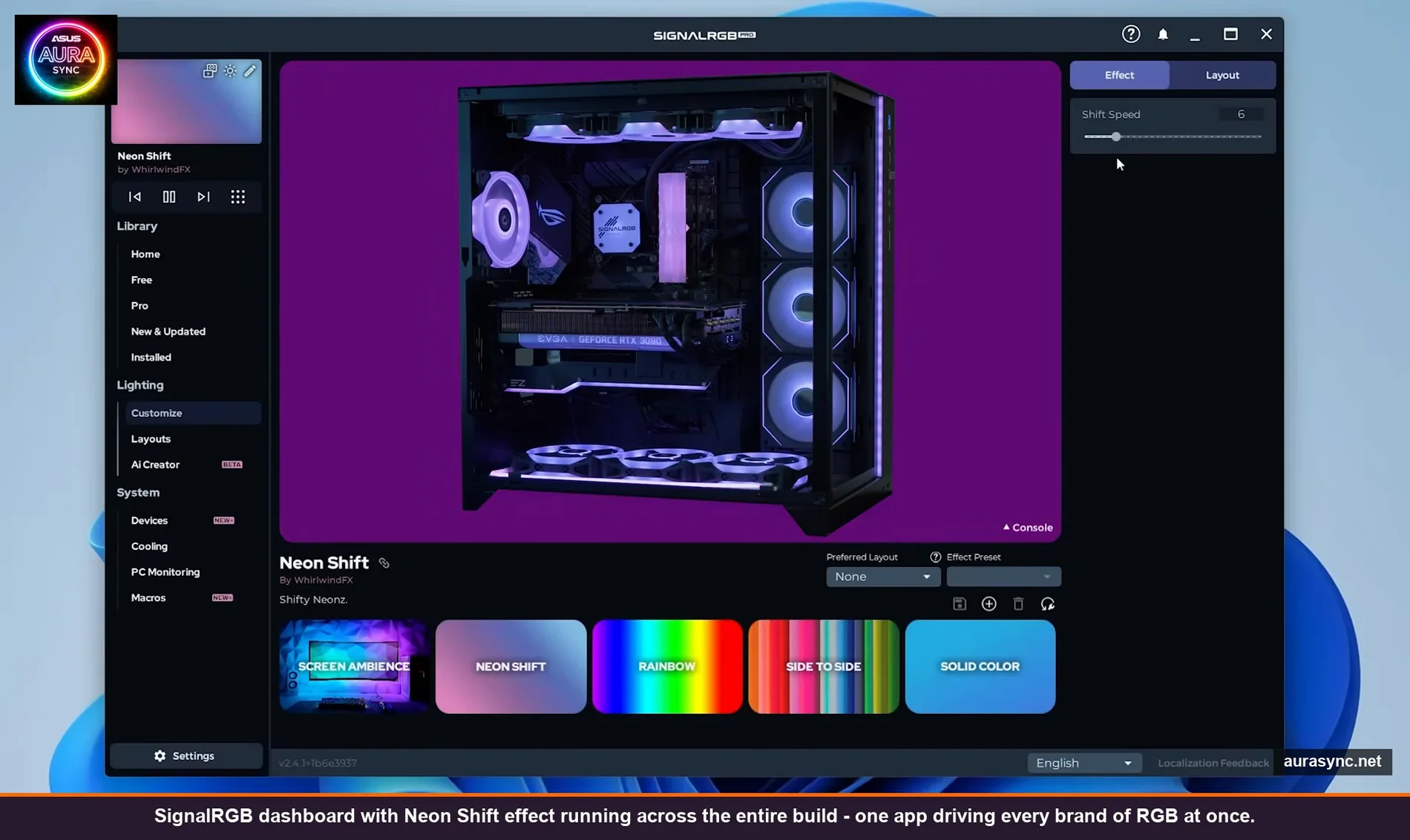This screenshot has height=840, width=1410.
Task: Delete the effect preset using the trash icon
Action: click(x=1017, y=603)
